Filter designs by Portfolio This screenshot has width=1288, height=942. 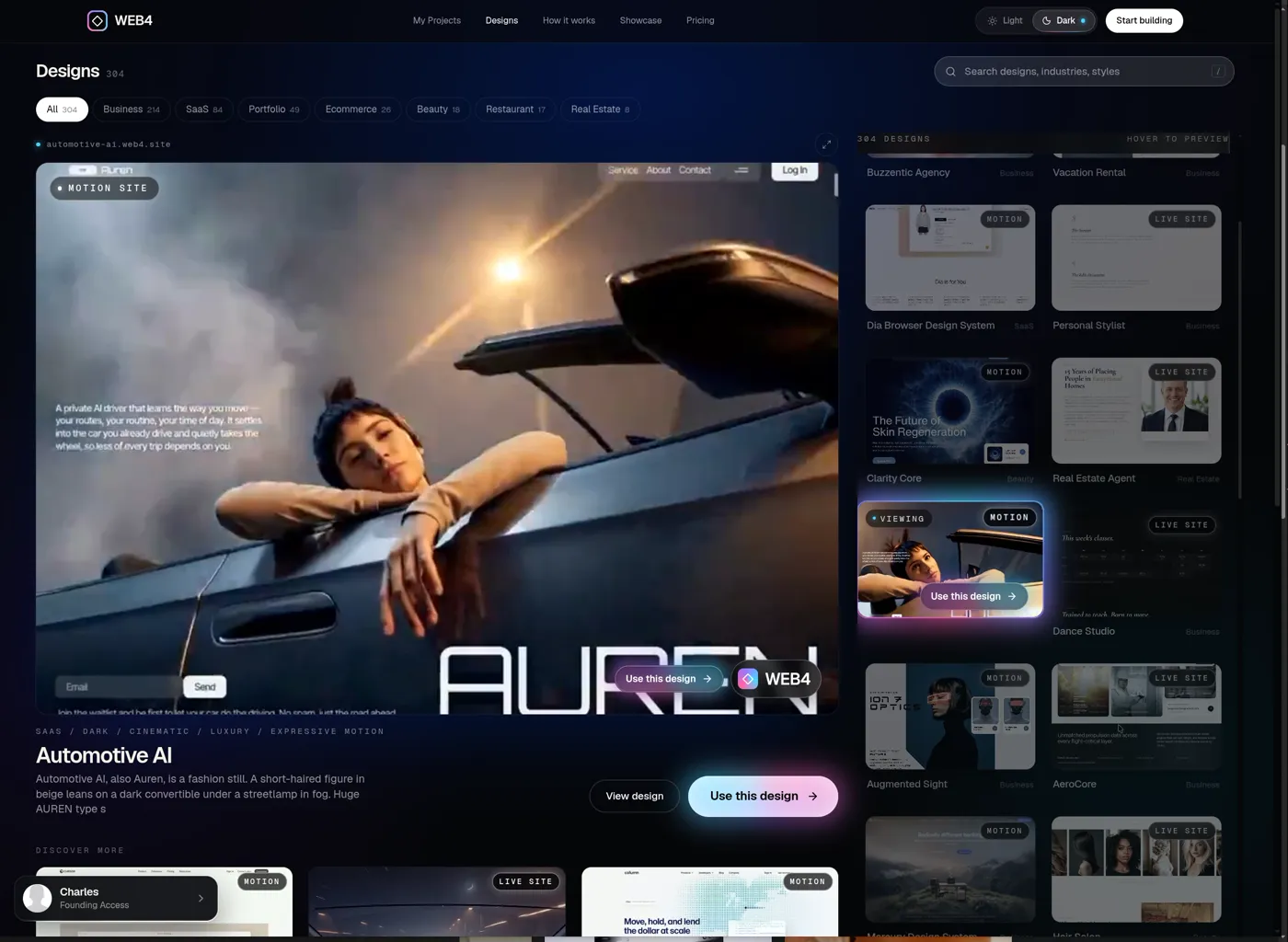coord(274,109)
